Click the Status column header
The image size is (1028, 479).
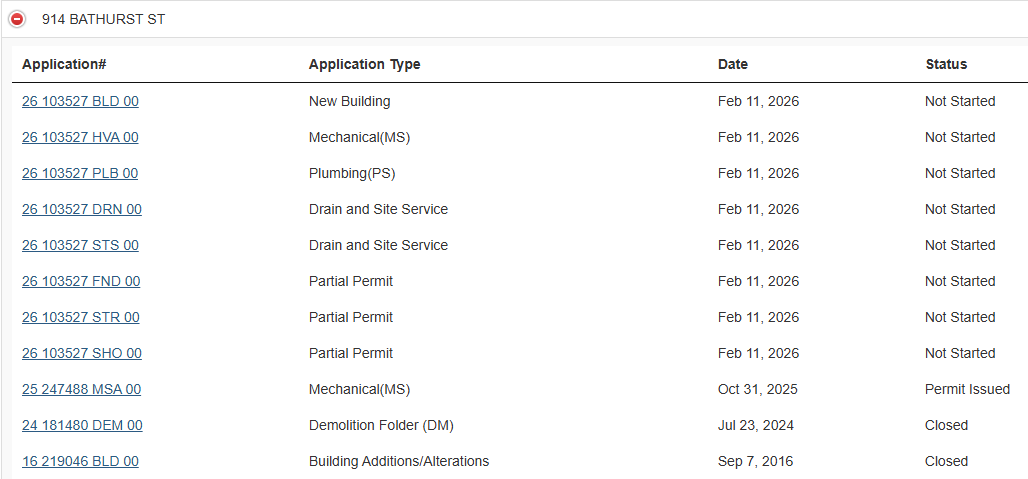946,64
